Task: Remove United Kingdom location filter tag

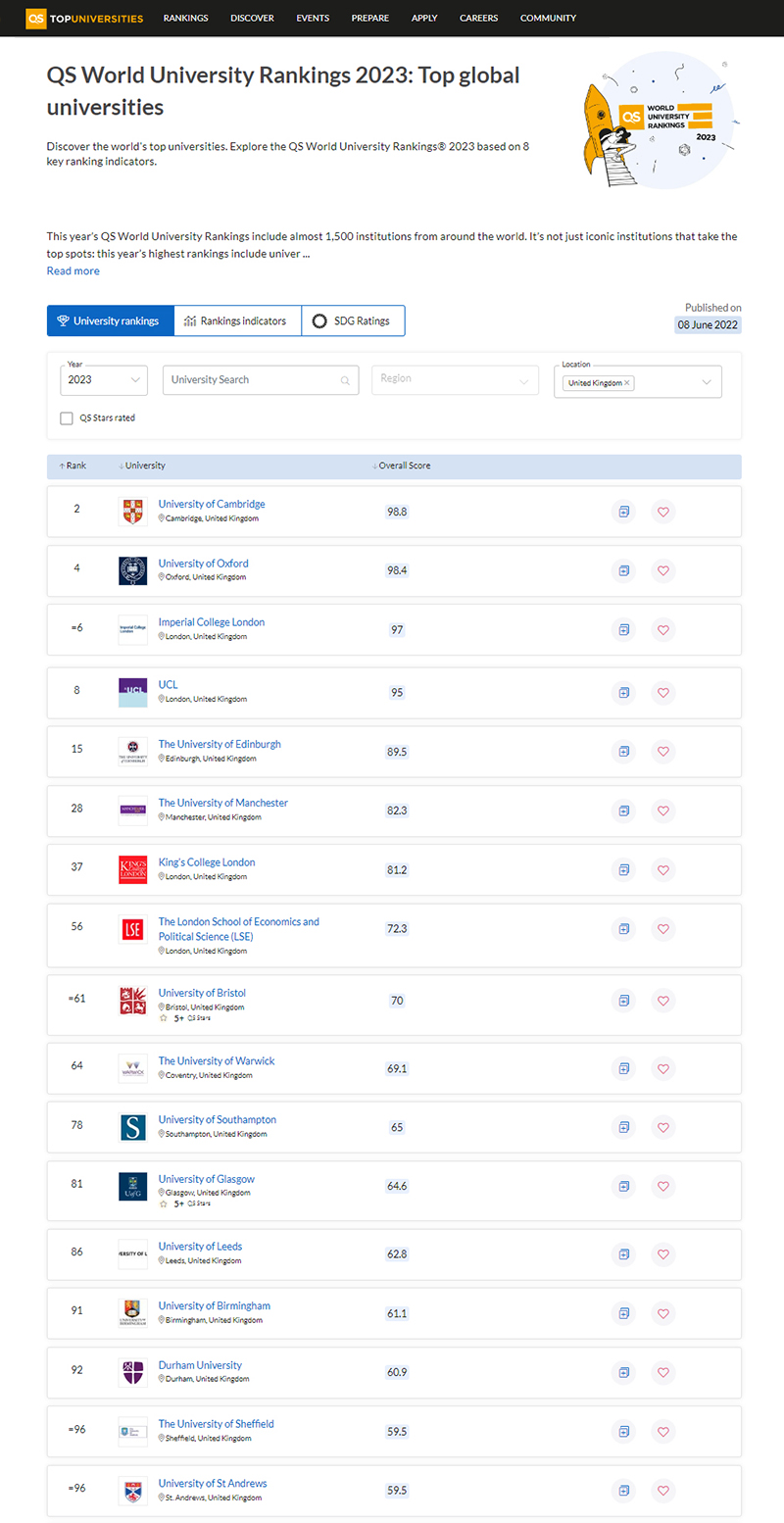Action: click(627, 383)
